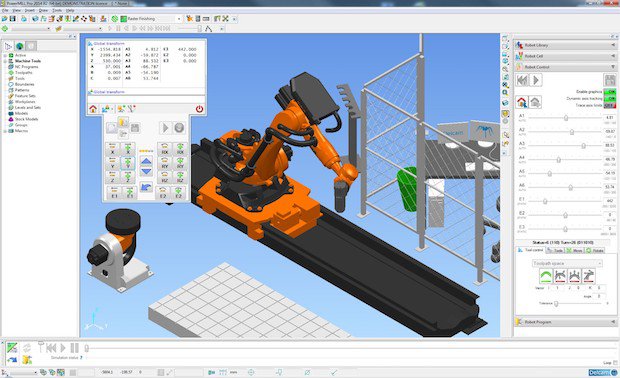The image size is (620, 378).
Task: Collapse the Robot Control section
Action: tap(565, 67)
